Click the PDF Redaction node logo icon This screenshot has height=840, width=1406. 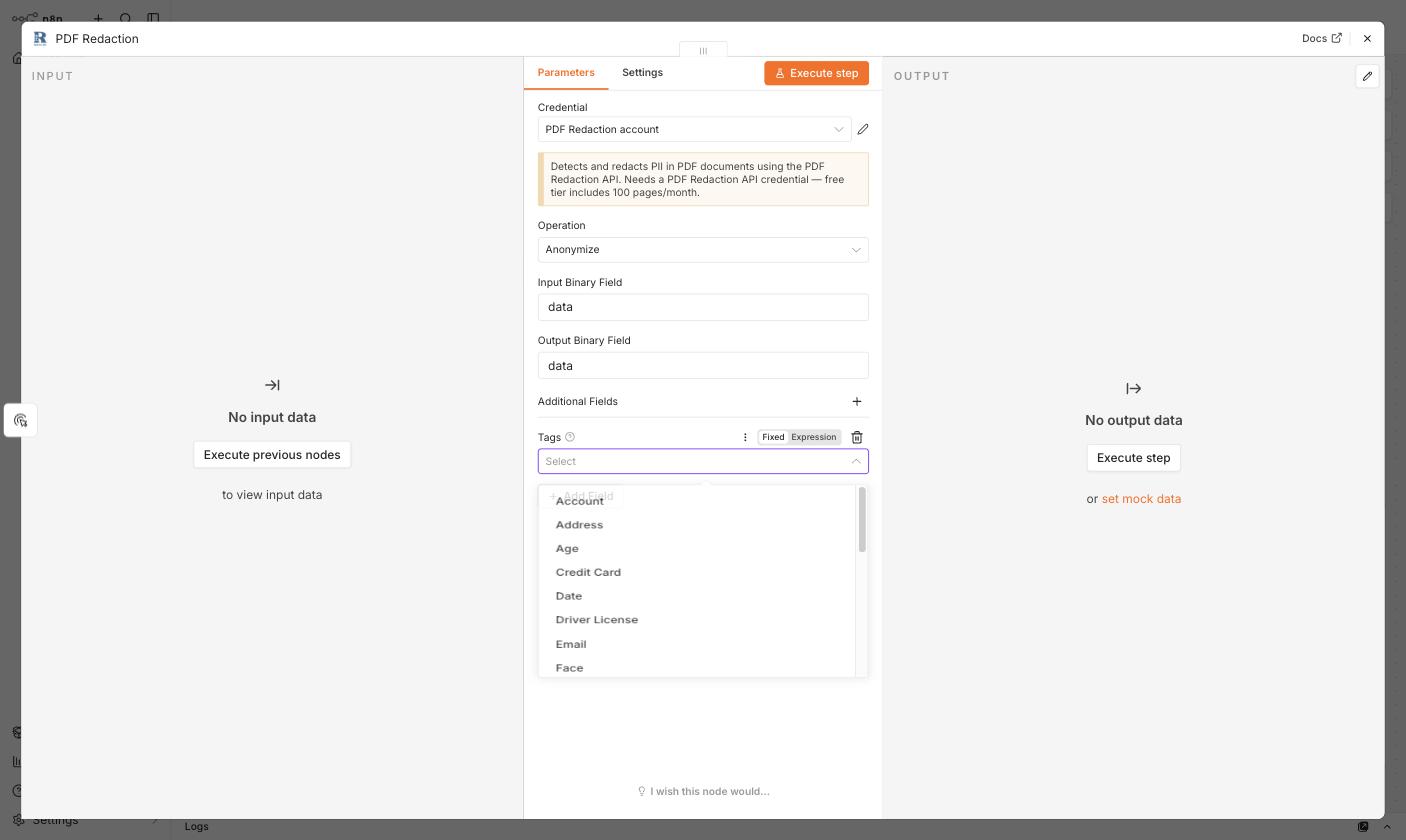click(x=40, y=38)
